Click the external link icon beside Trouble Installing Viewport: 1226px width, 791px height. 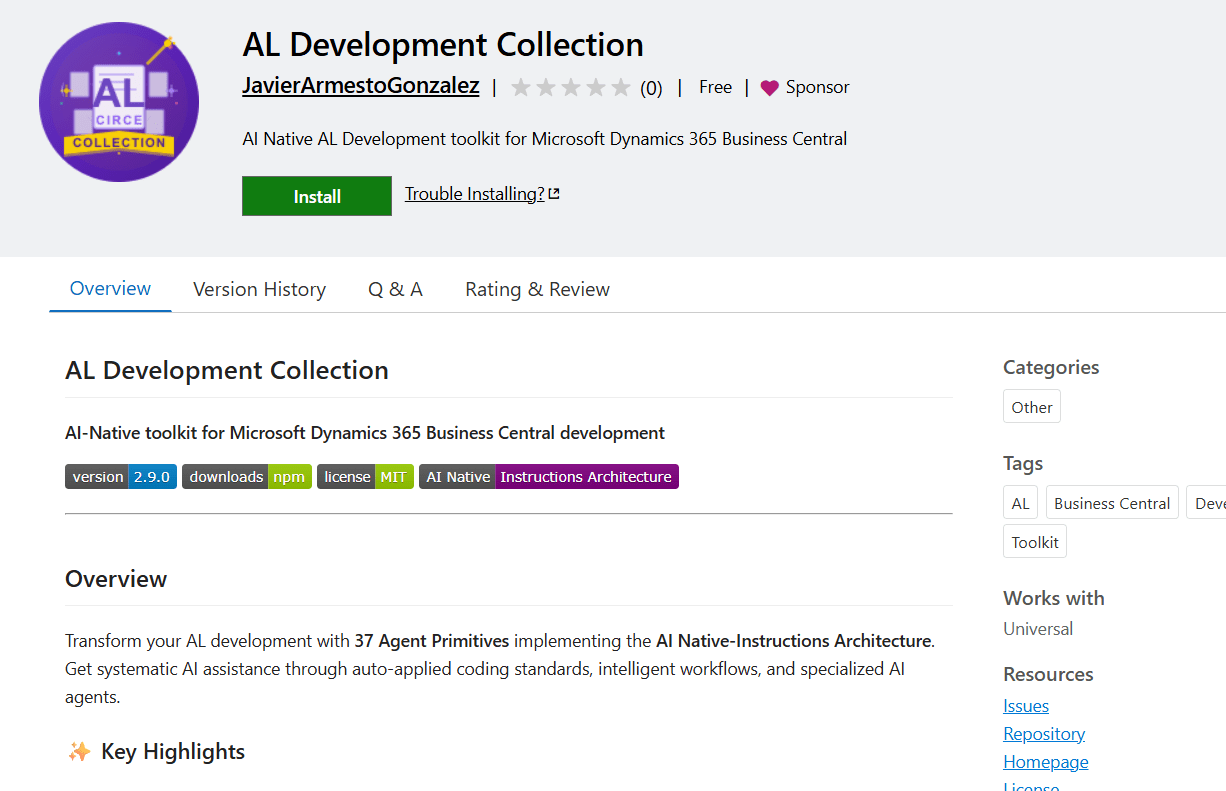tap(554, 194)
